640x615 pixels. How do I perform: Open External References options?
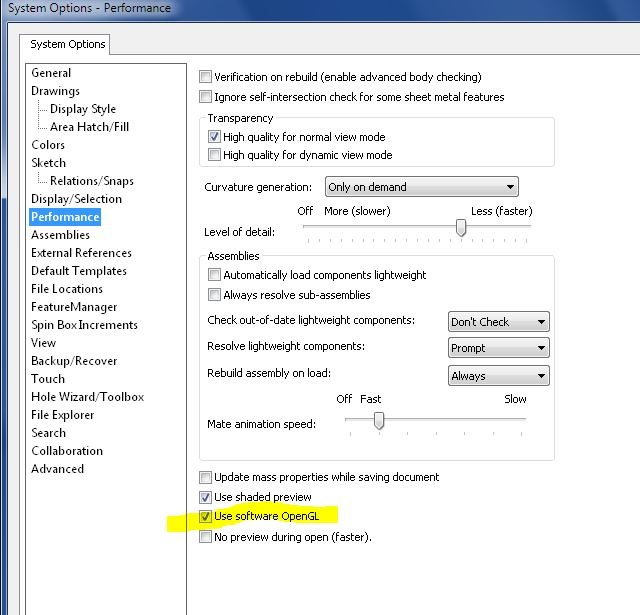81,253
